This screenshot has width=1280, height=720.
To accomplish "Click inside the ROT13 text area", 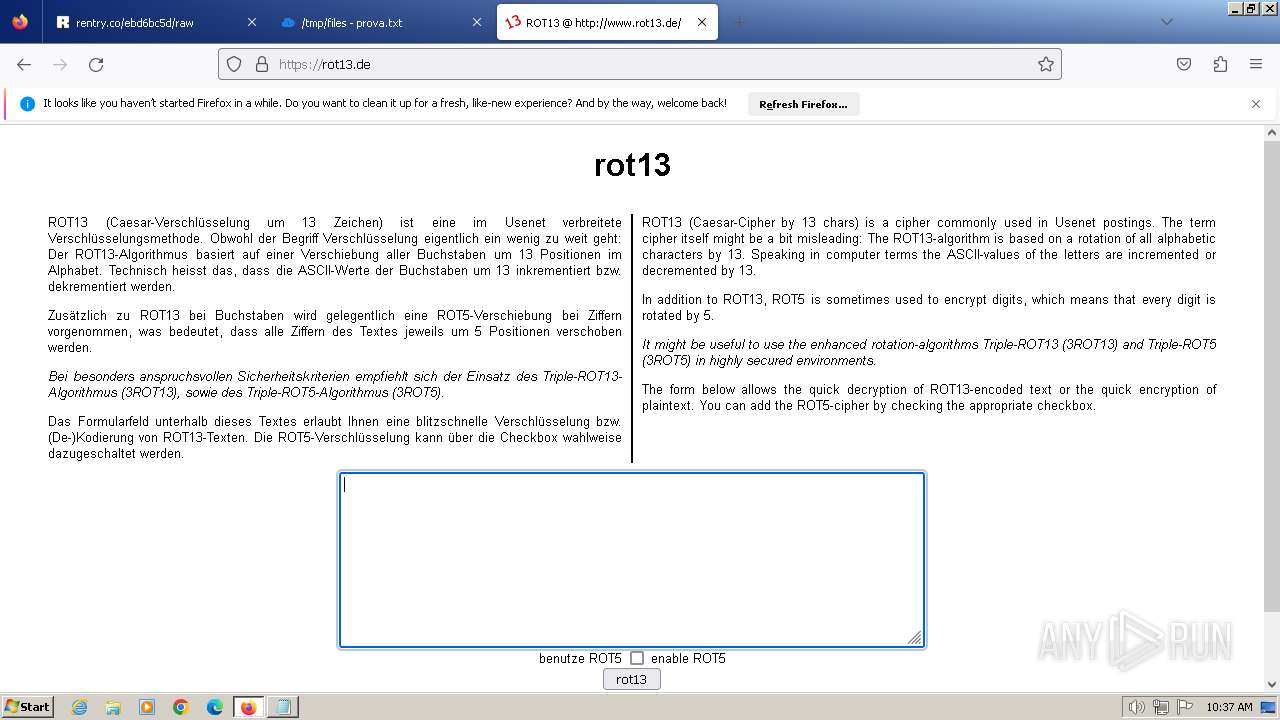I will [632, 560].
